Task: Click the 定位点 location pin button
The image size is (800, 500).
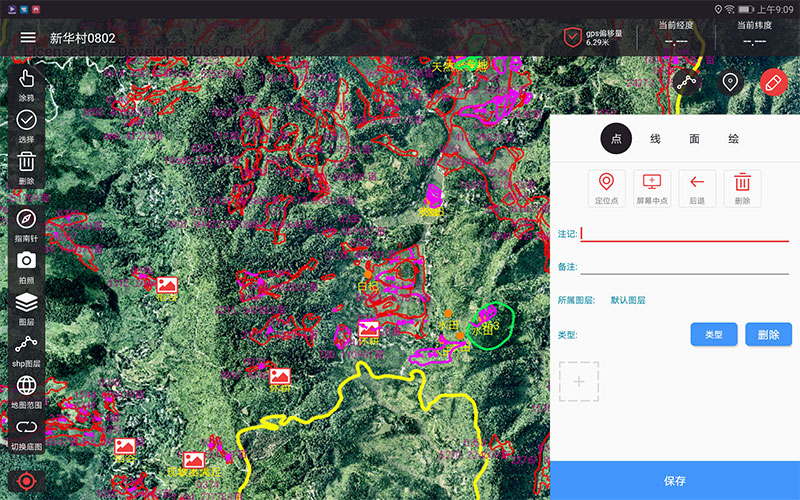Action: pos(607,189)
